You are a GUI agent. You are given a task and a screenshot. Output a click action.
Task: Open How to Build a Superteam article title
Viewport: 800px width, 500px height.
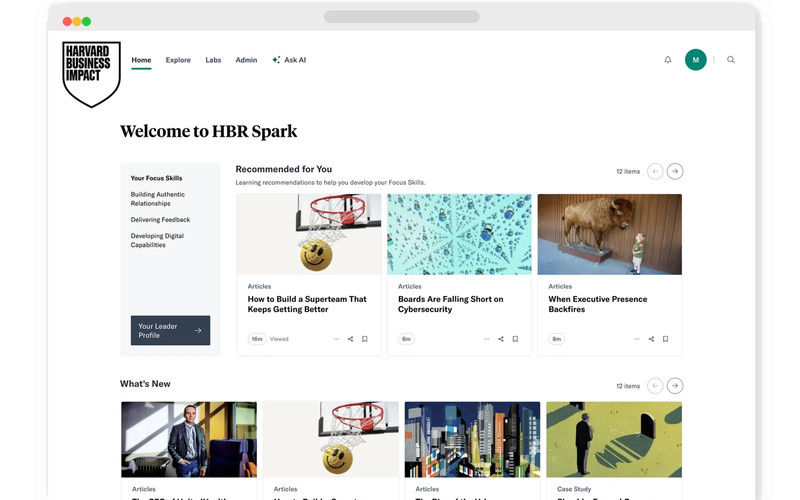307,304
